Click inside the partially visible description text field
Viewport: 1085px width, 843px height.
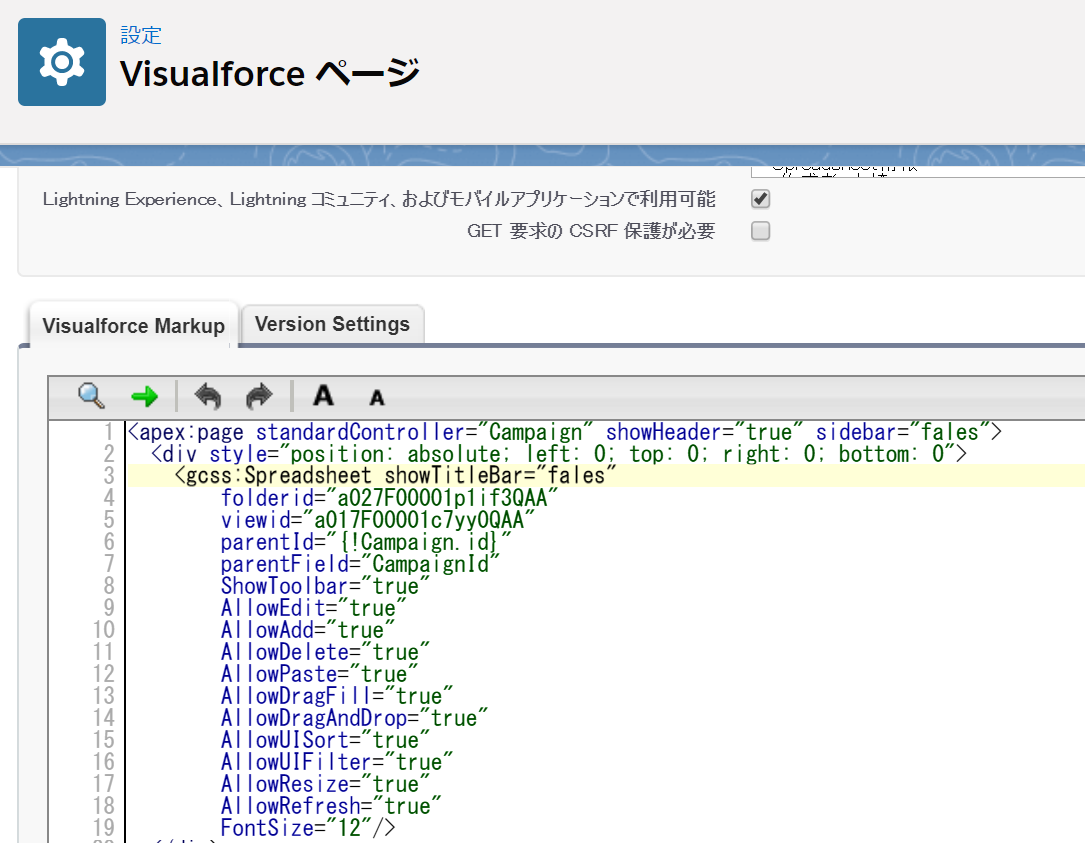coord(918,171)
